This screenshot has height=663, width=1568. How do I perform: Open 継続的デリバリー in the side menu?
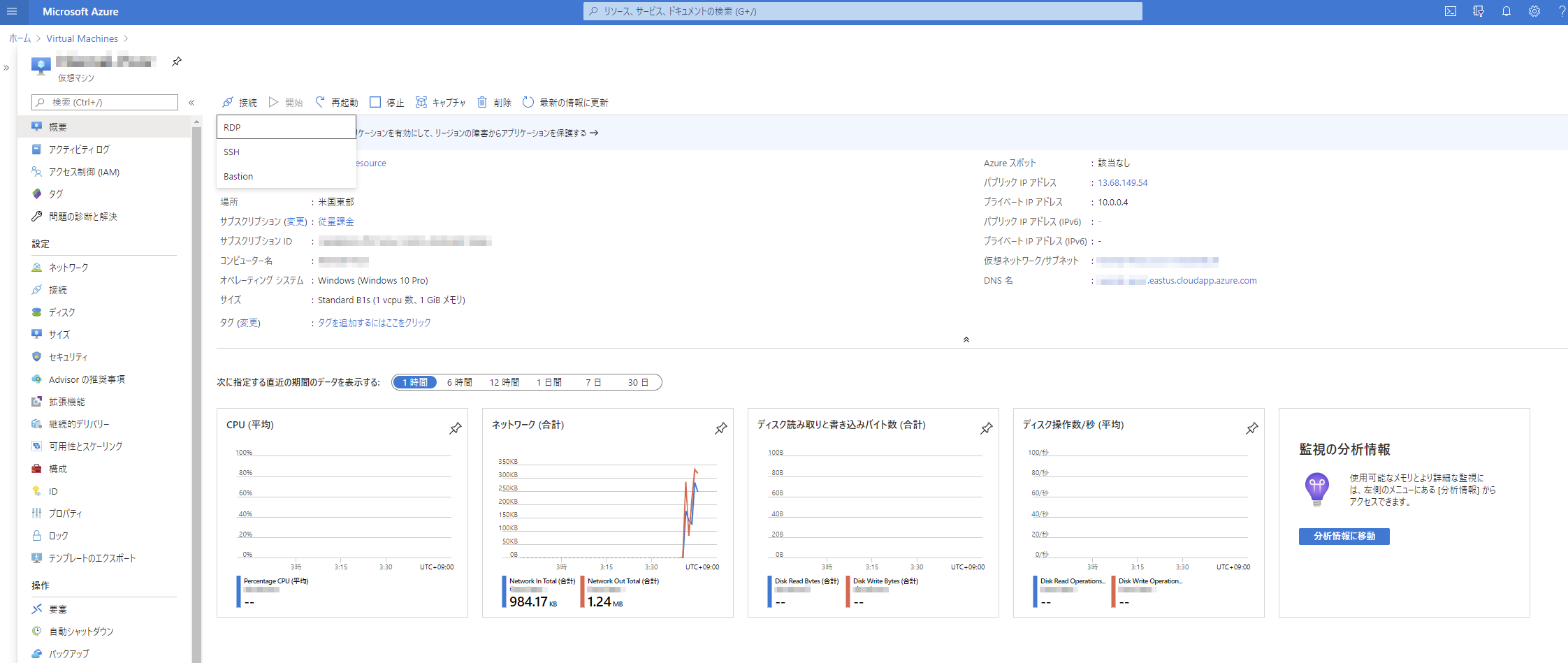tap(105, 424)
